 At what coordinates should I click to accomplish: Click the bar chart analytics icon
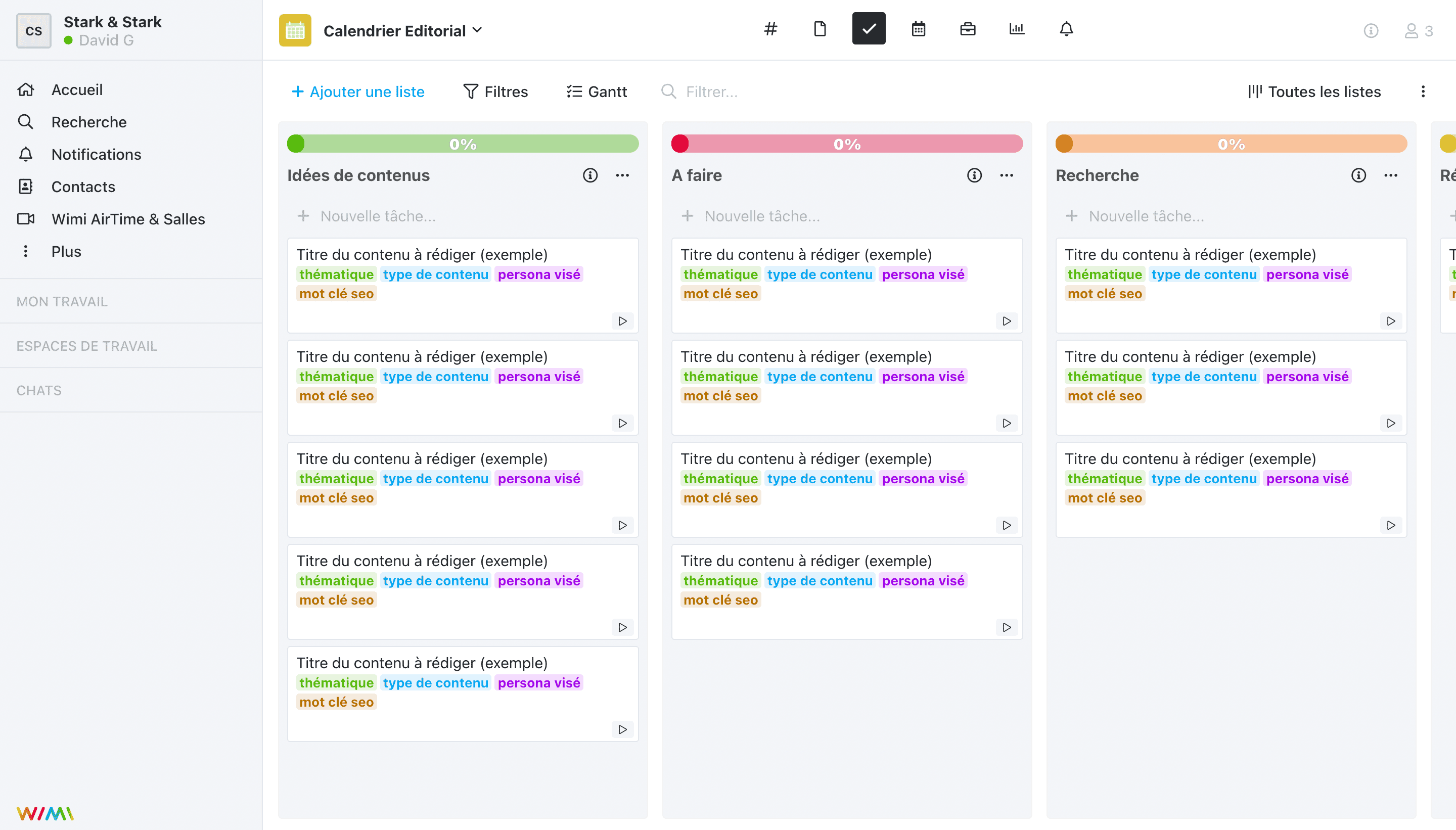[x=1016, y=29]
